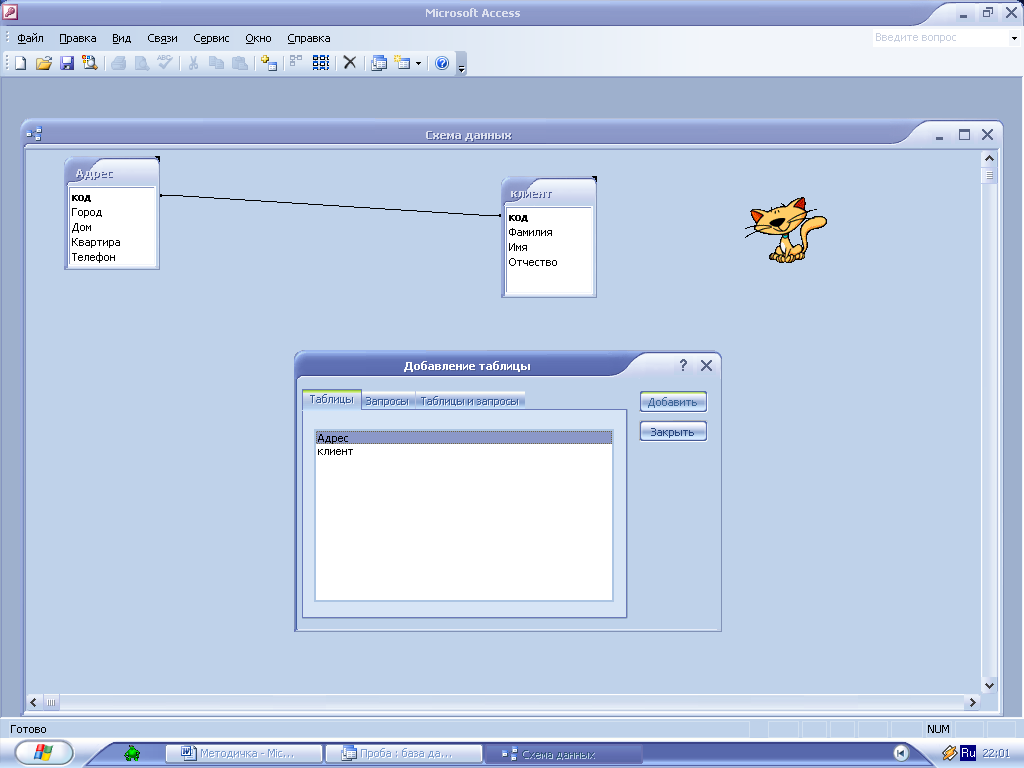
Task: Click the cat Office Assistant
Action: tap(786, 230)
